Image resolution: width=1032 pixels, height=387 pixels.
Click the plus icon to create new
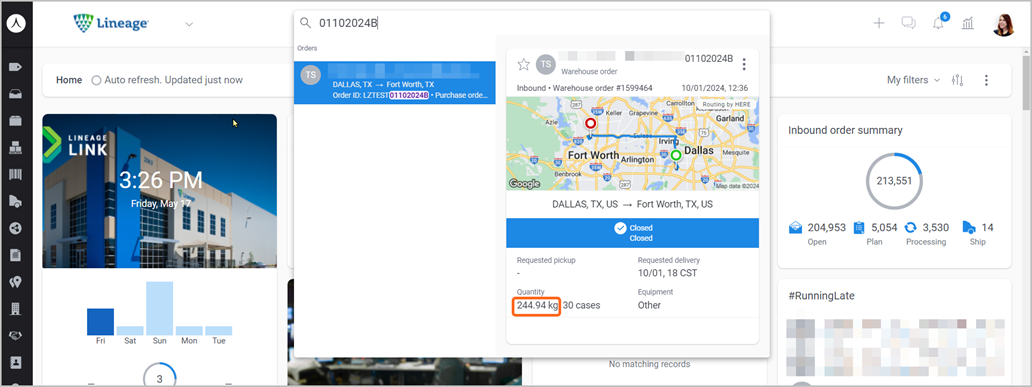(879, 23)
